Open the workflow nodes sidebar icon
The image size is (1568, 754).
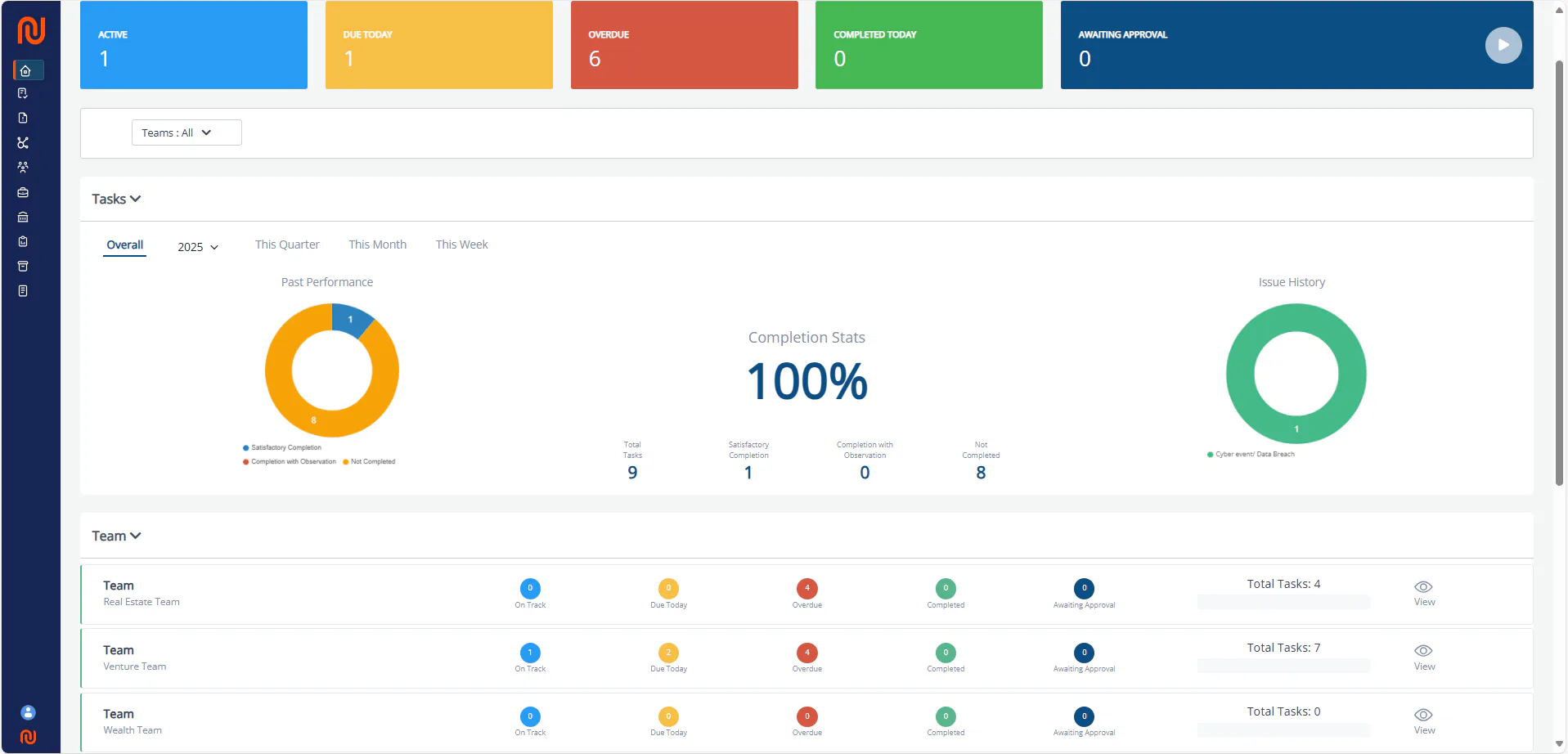23,142
